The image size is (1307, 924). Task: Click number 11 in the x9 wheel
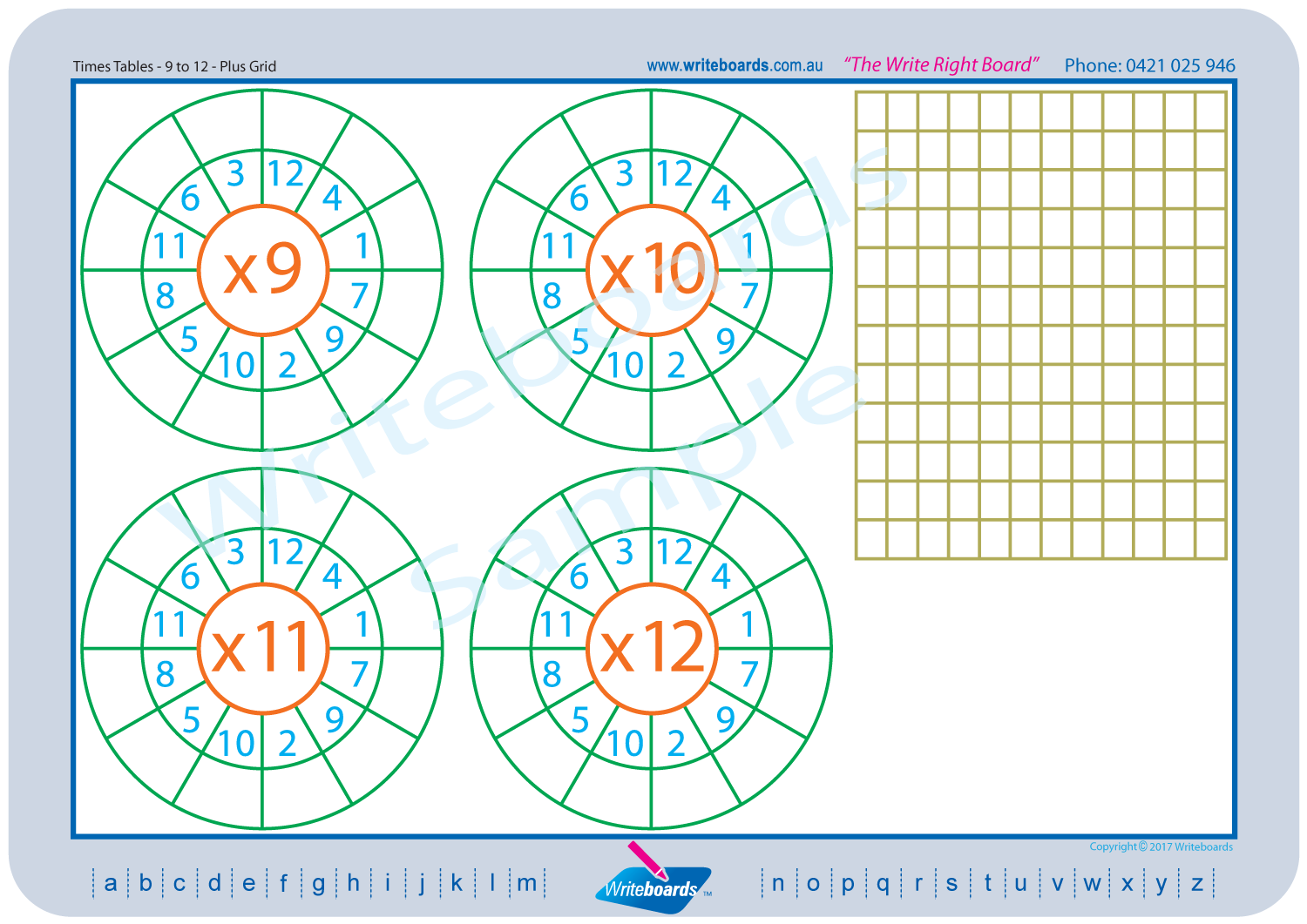click(x=170, y=246)
